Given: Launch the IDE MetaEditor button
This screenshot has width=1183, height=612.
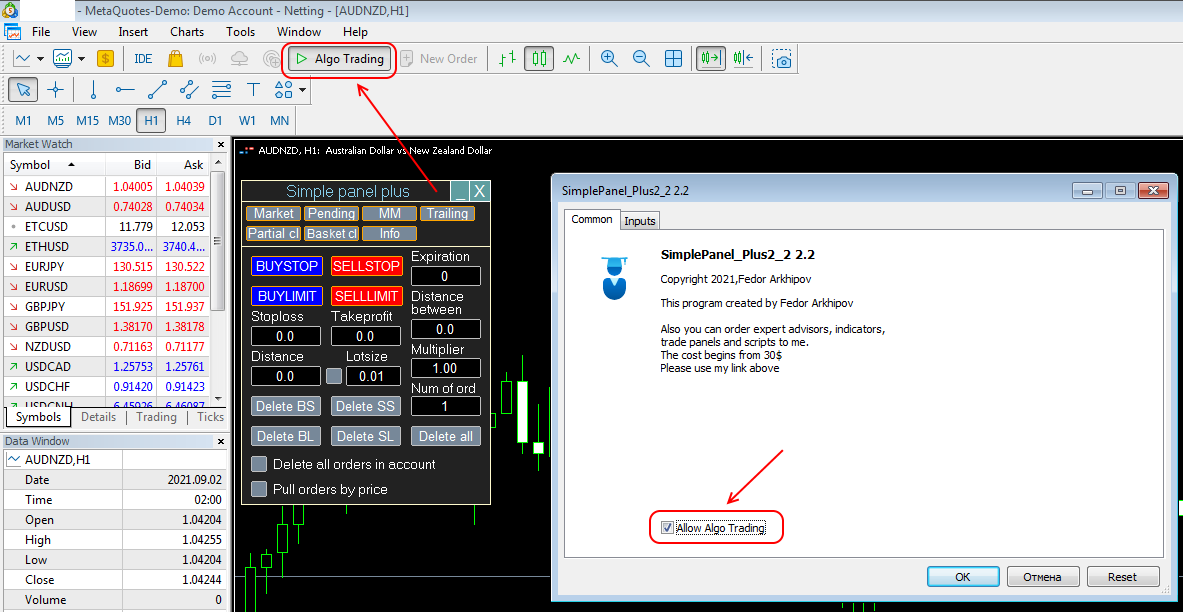Looking at the screenshot, I should click(143, 58).
